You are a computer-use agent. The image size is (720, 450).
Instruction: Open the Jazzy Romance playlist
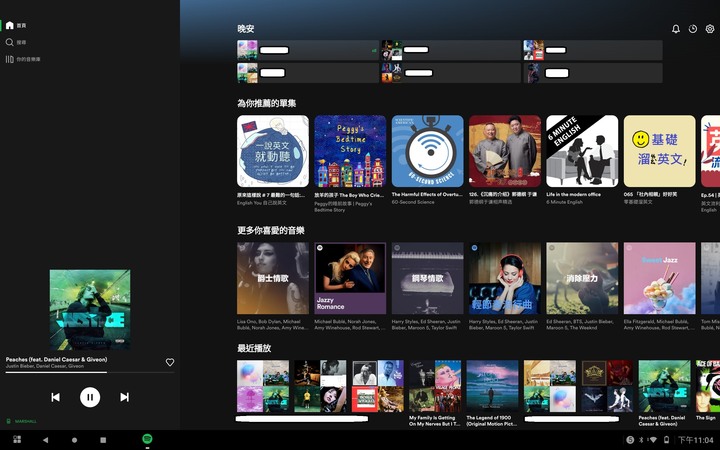[350, 278]
